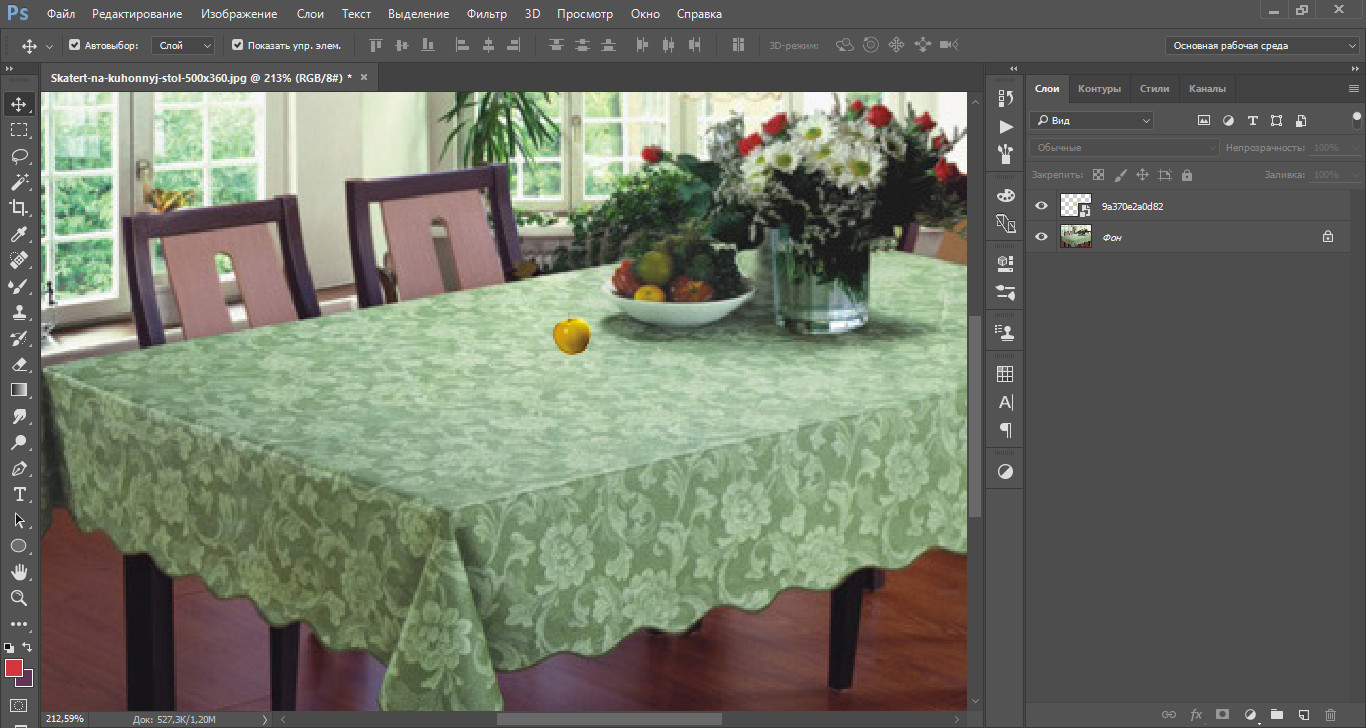This screenshot has height=728, width=1366.
Task: Click the red foreground color swatch
Action: point(14,668)
